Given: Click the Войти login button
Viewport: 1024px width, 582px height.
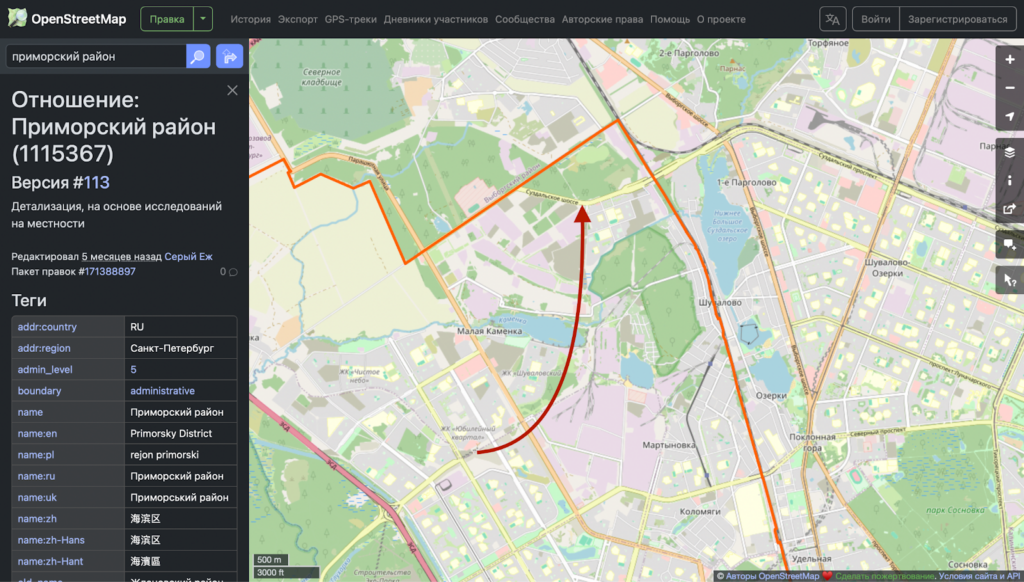Looking at the screenshot, I should pyautogui.click(x=875, y=19).
